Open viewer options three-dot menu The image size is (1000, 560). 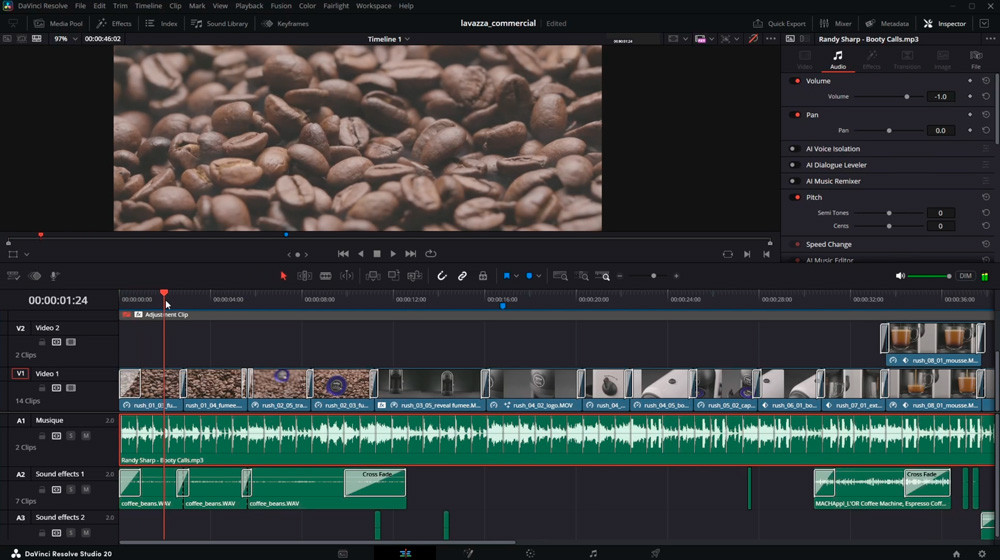point(771,39)
